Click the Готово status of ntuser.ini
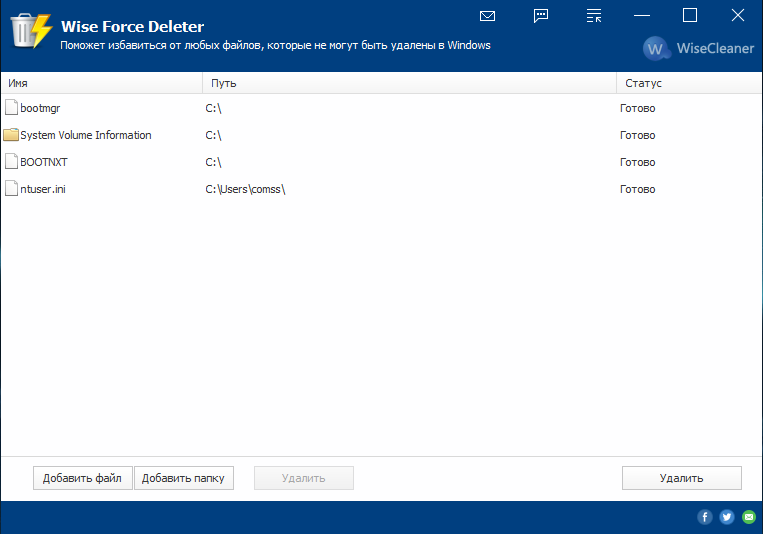The height and width of the screenshot is (534, 763). click(637, 189)
